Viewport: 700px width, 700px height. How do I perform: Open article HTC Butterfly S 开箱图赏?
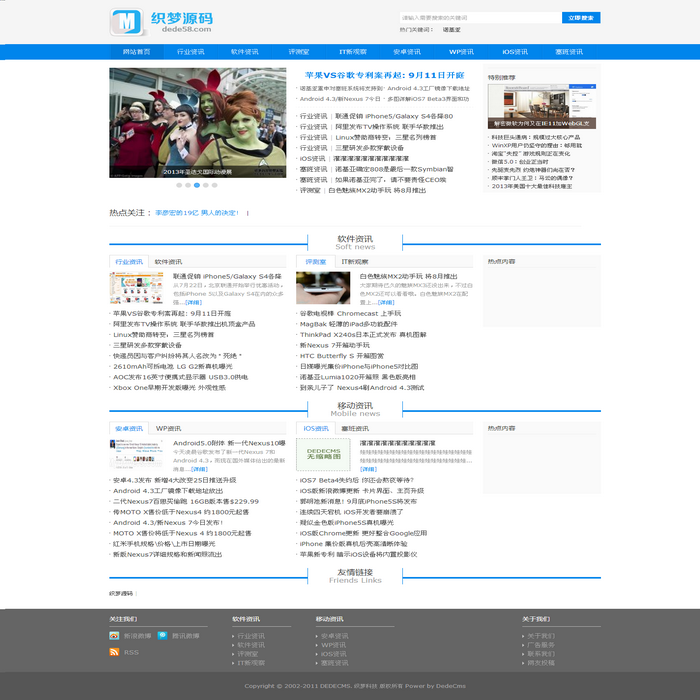point(342,356)
